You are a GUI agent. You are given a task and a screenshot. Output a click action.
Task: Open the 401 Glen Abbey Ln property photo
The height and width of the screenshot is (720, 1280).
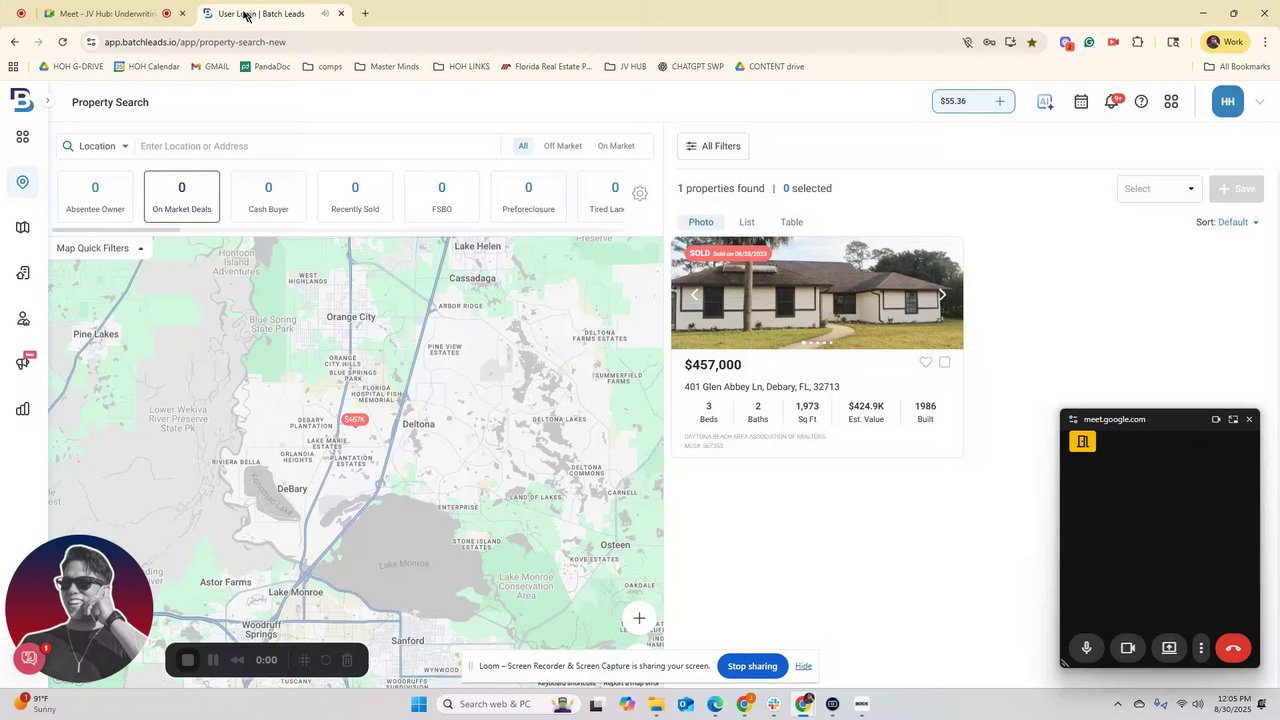click(817, 293)
